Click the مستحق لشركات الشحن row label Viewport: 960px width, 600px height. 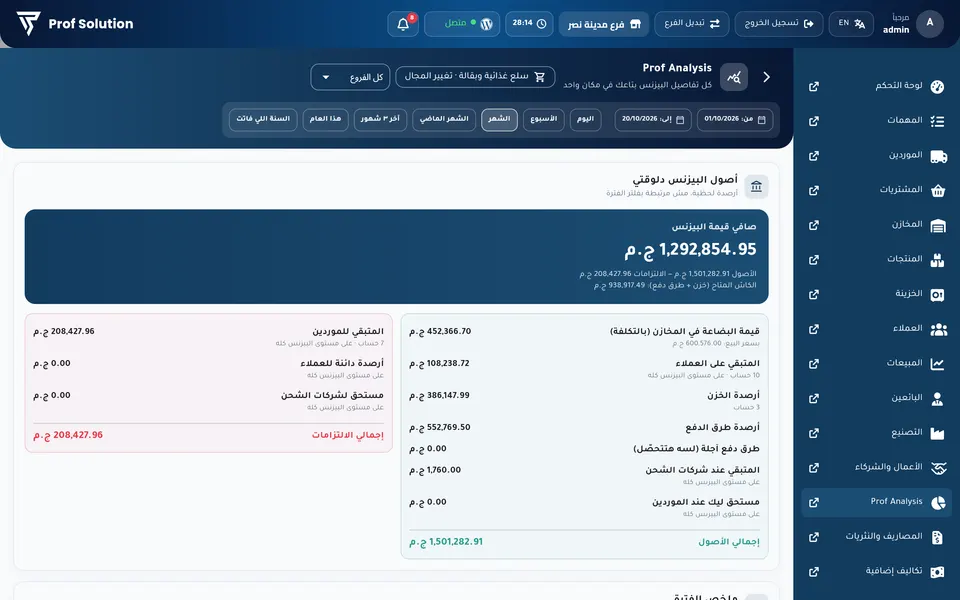332,396
